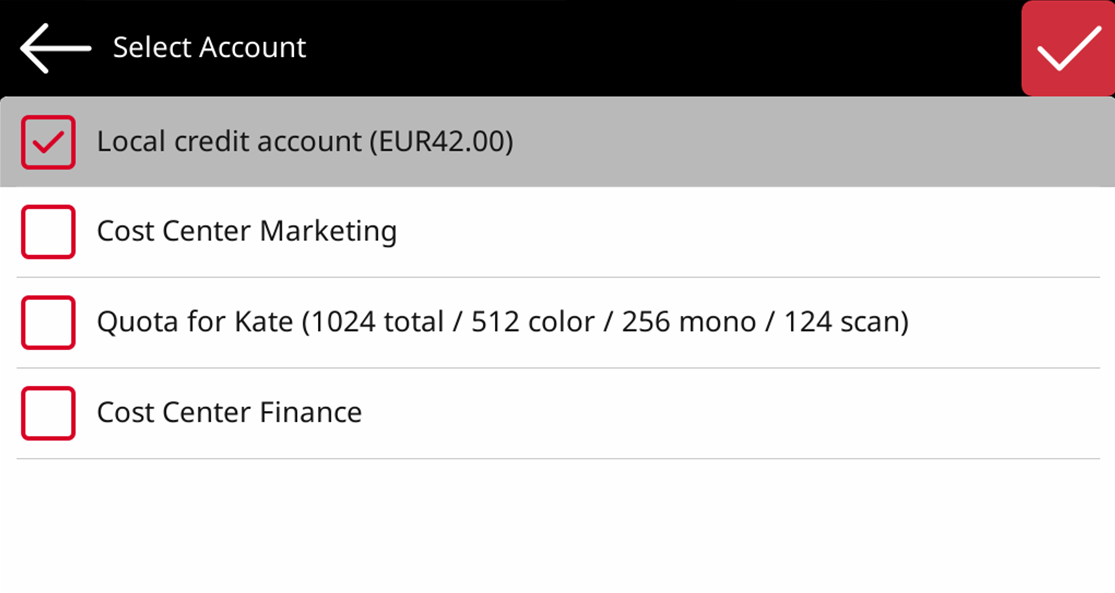Screen dimensions: 1115x593
Task: Click the empty area below Cost Center Finance
Action: (x=557, y=525)
